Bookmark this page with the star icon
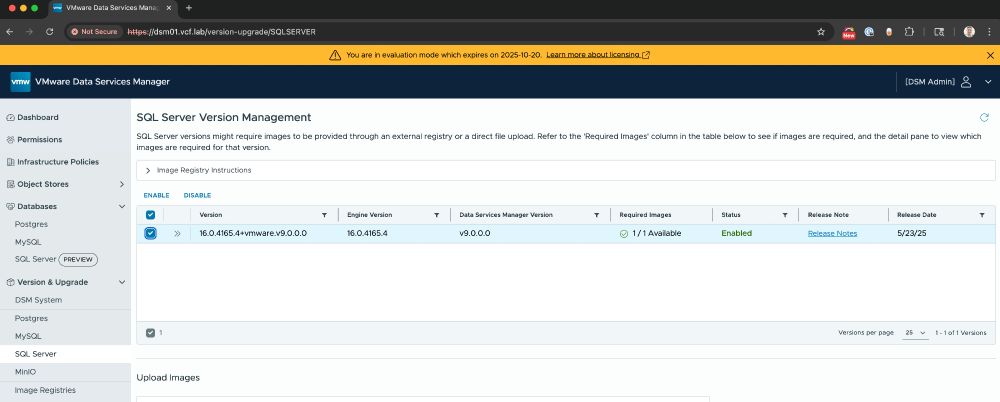 [x=821, y=31]
